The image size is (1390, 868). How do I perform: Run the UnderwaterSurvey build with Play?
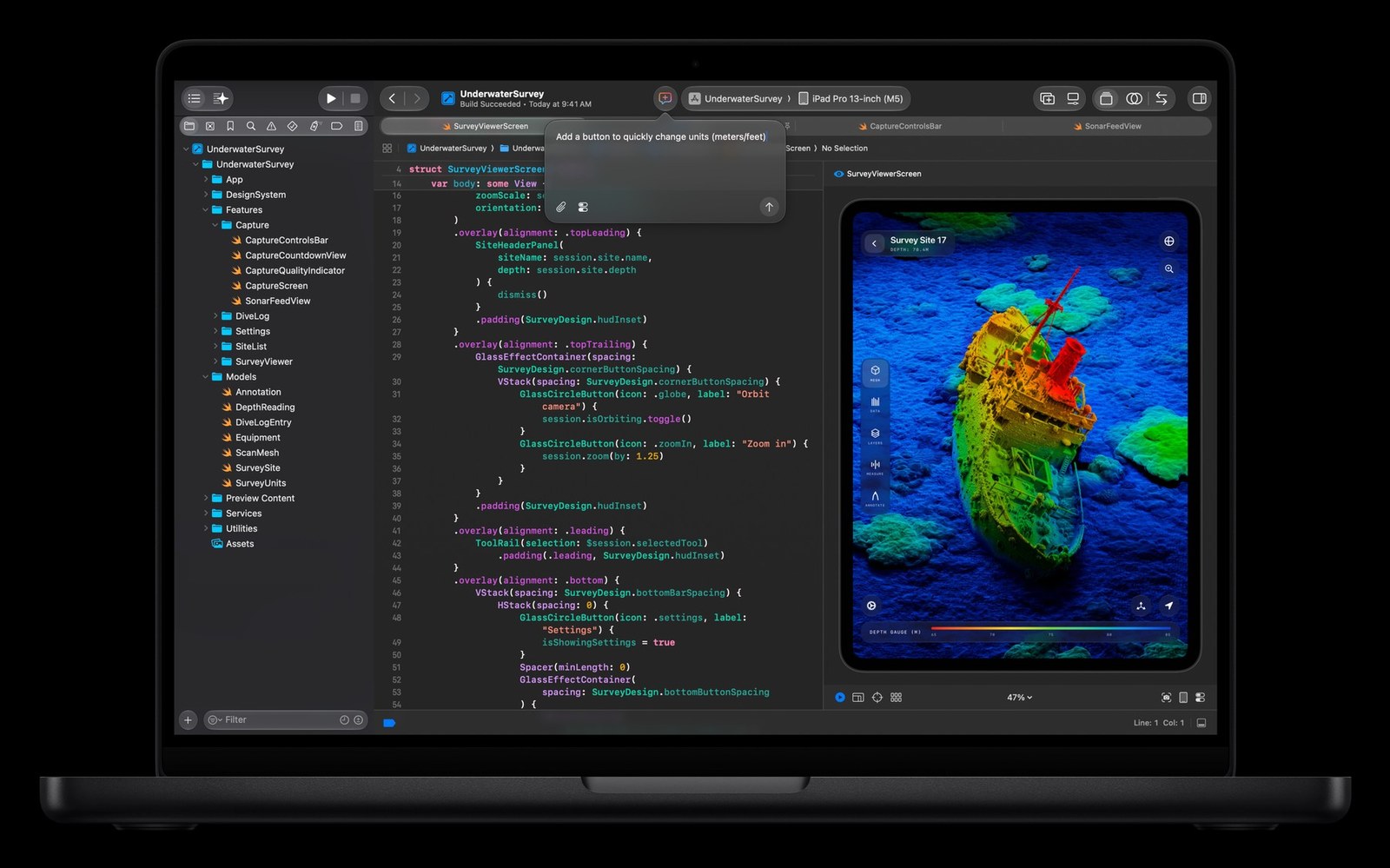point(331,99)
